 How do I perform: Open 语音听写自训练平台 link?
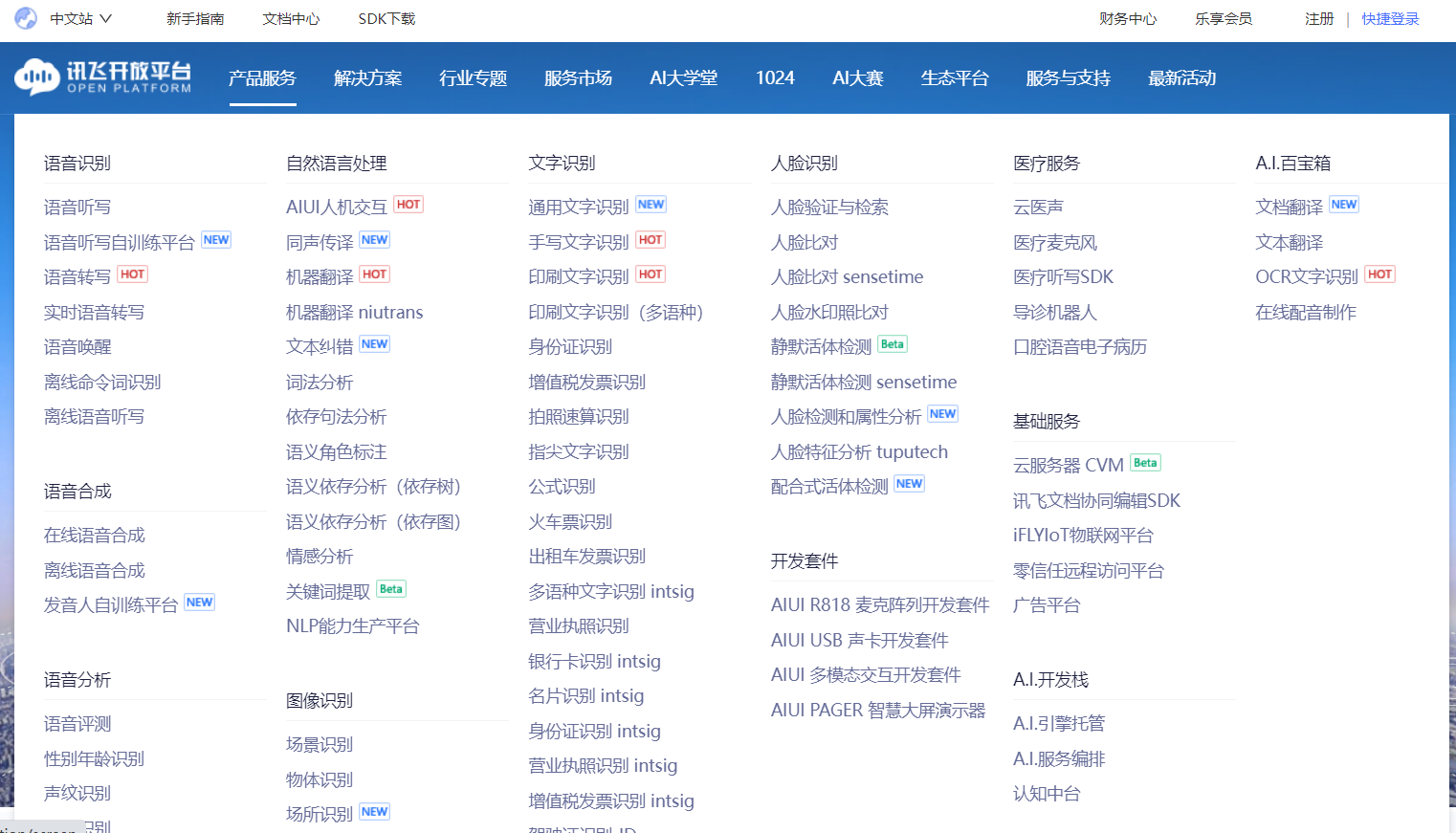[x=120, y=242]
